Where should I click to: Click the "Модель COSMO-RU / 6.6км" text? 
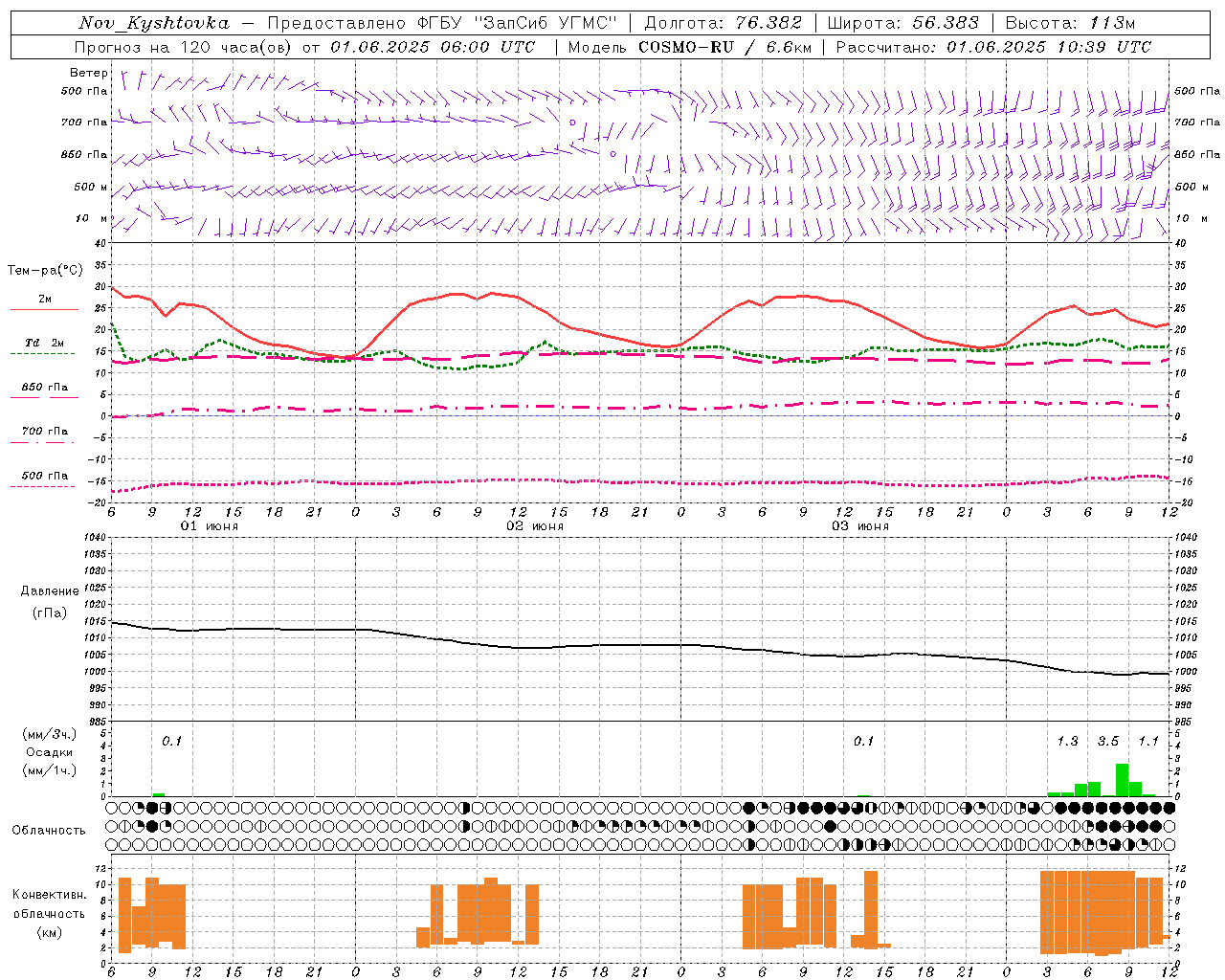[690, 47]
